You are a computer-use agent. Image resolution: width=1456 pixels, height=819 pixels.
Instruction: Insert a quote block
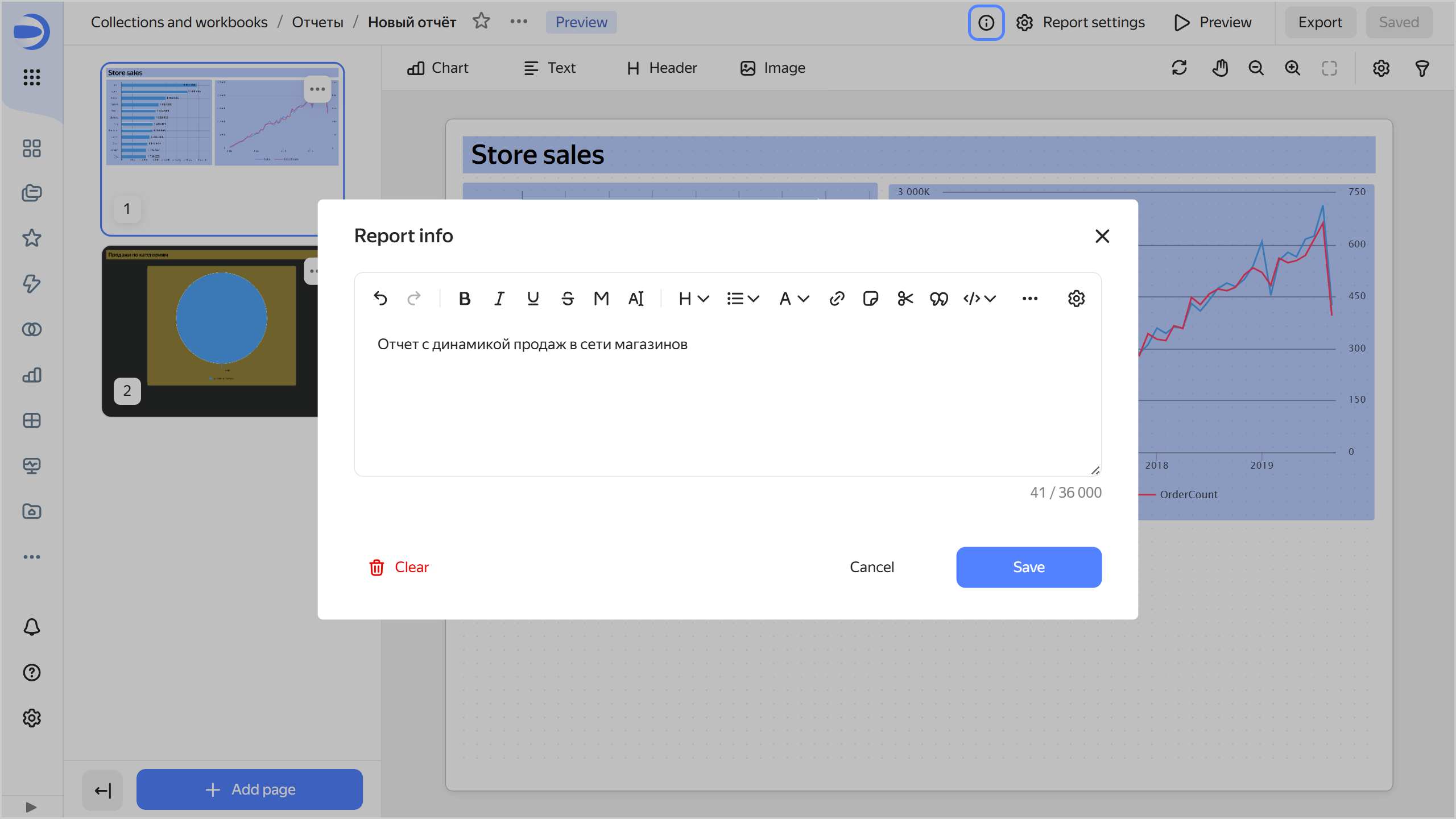[x=939, y=299]
